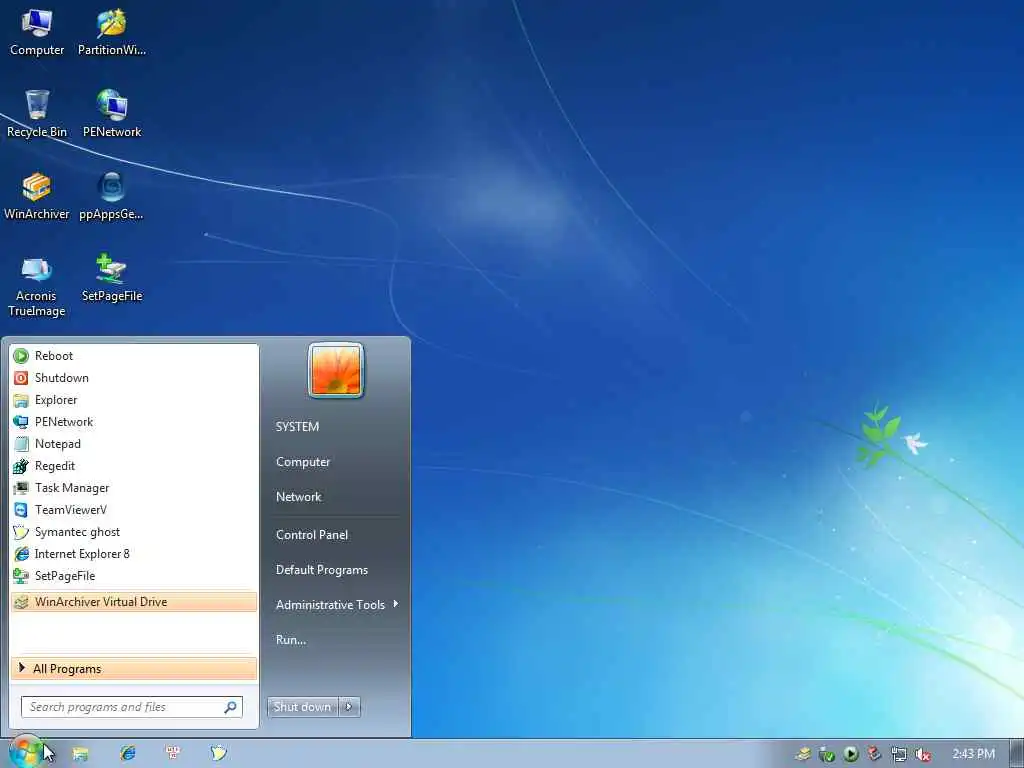The height and width of the screenshot is (768, 1024).
Task: Click the user account picture
Action: tap(336, 370)
